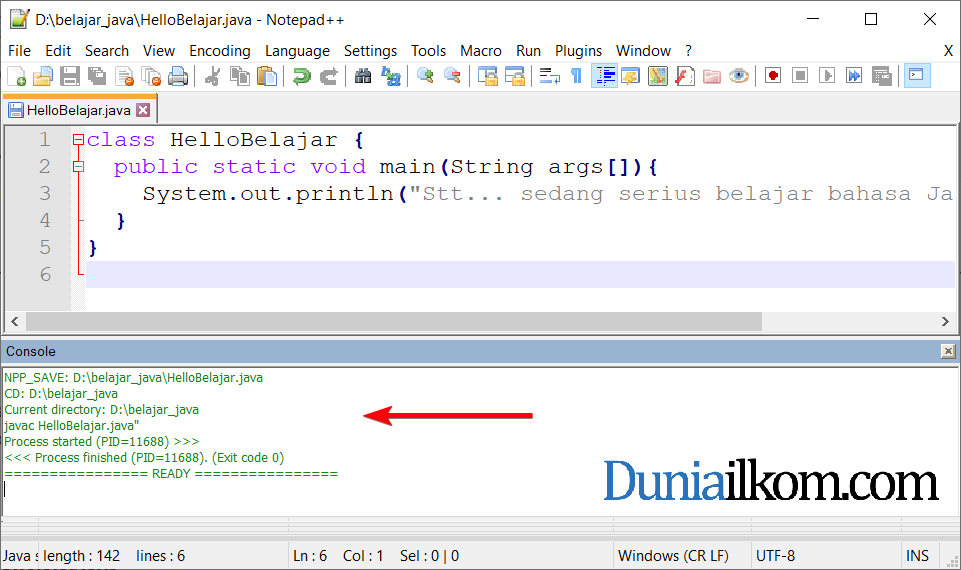Click the user defined language icon
This screenshot has width=961, height=570.
[631, 76]
